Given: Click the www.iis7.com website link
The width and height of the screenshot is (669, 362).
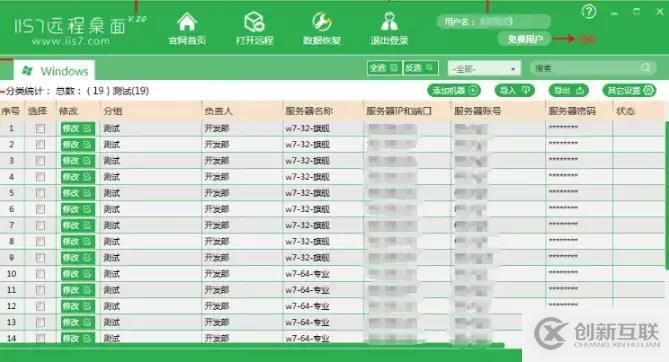Looking at the screenshot, I should pyautogui.click(x=71, y=41).
